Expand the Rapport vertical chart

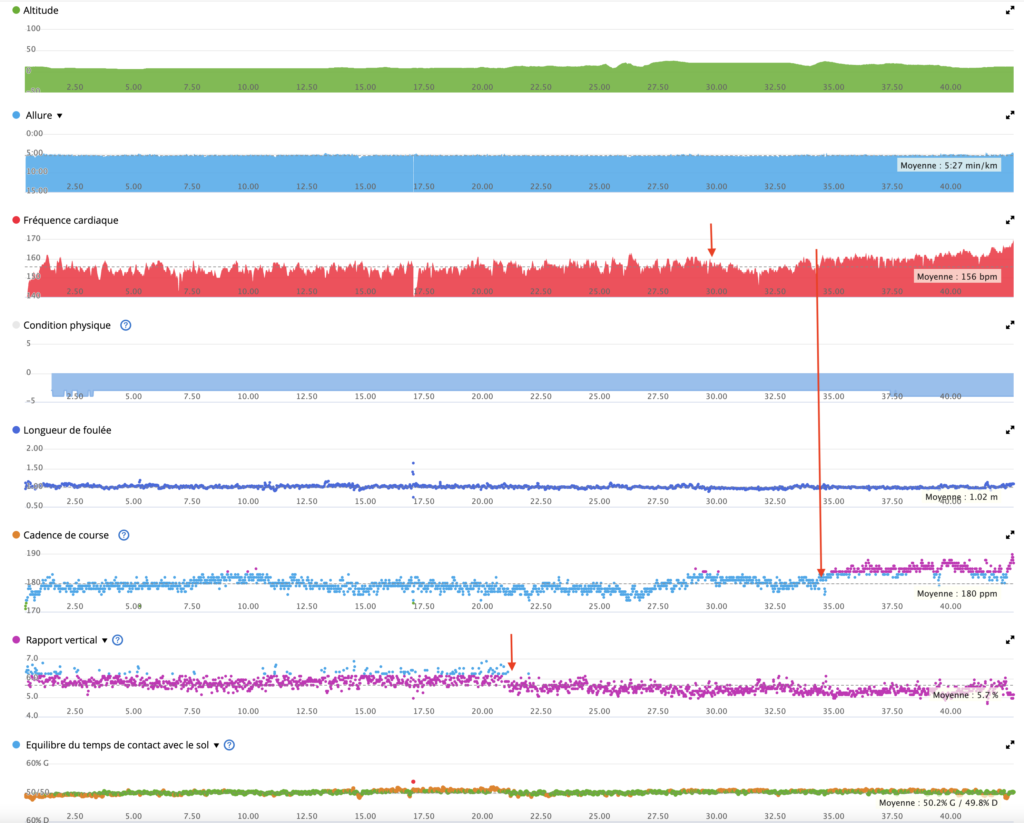(1010, 640)
